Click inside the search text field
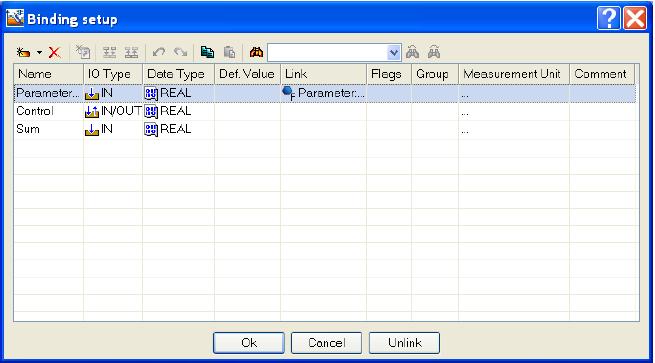The width and height of the screenshot is (655, 363). click(328, 53)
